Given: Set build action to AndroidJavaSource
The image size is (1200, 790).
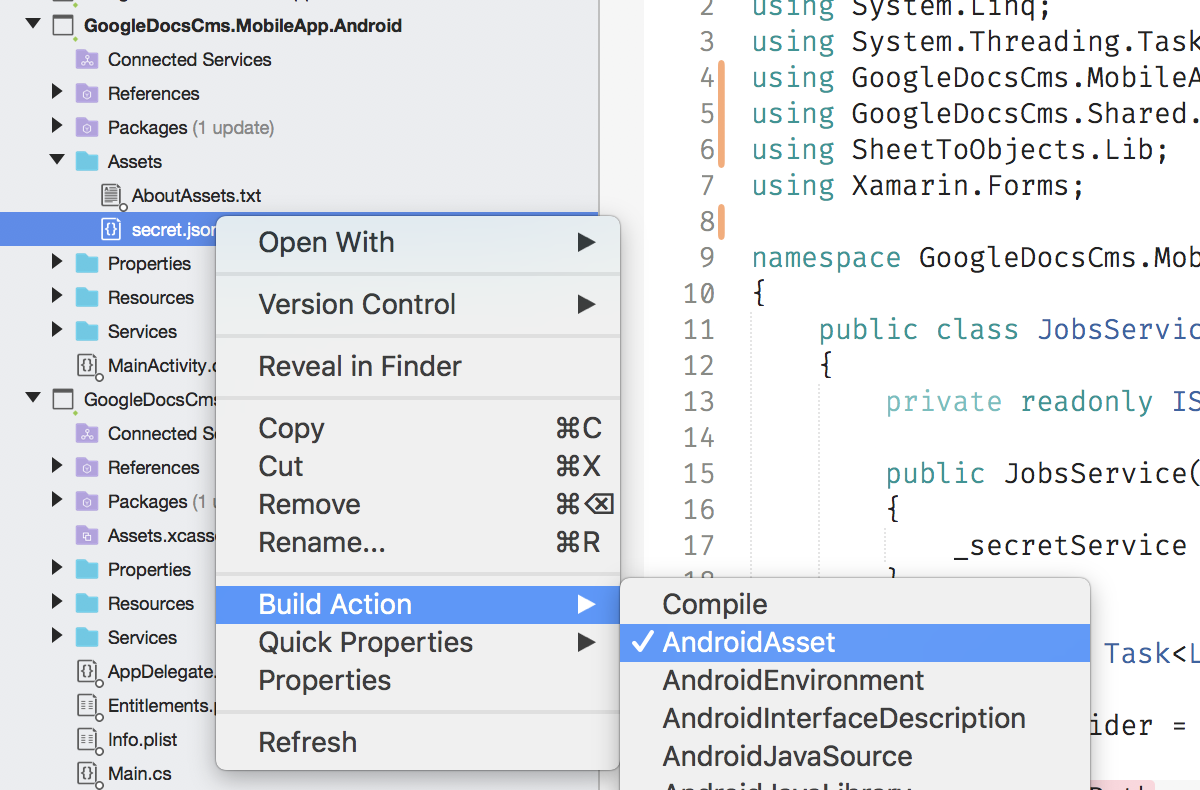Looking at the screenshot, I should (x=855, y=757).
